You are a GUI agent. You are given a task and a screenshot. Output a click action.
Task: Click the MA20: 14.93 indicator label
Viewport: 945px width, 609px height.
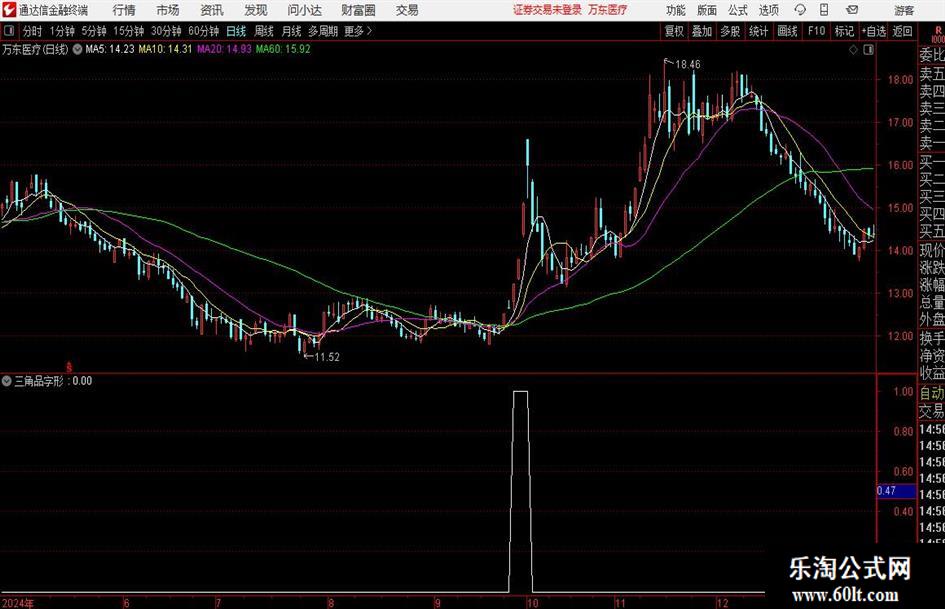[x=224, y=49]
